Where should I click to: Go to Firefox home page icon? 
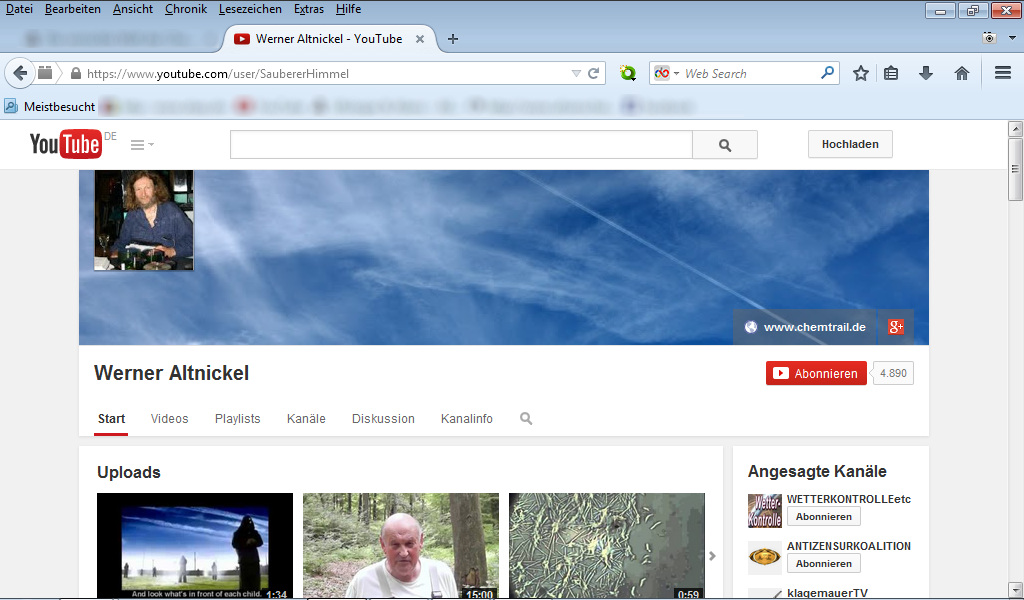961,73
